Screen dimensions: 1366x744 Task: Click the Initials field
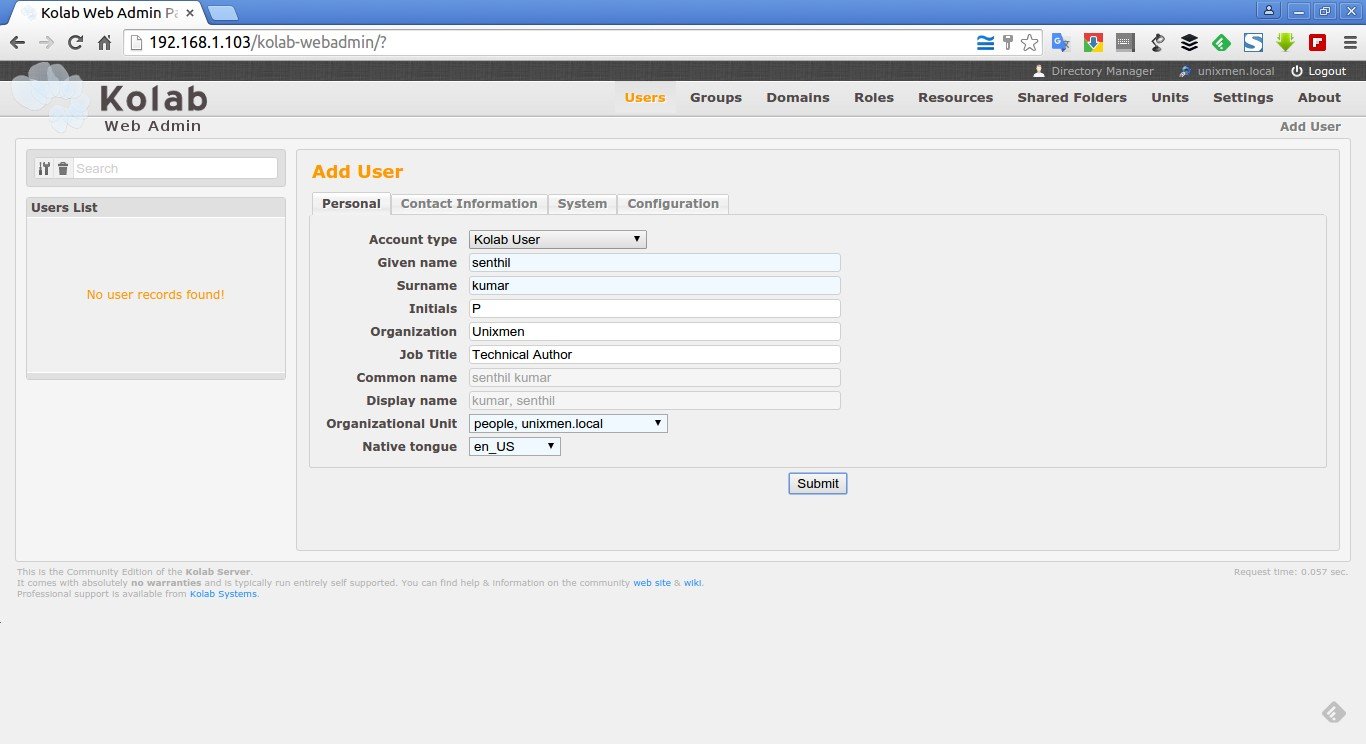[654, 309]
